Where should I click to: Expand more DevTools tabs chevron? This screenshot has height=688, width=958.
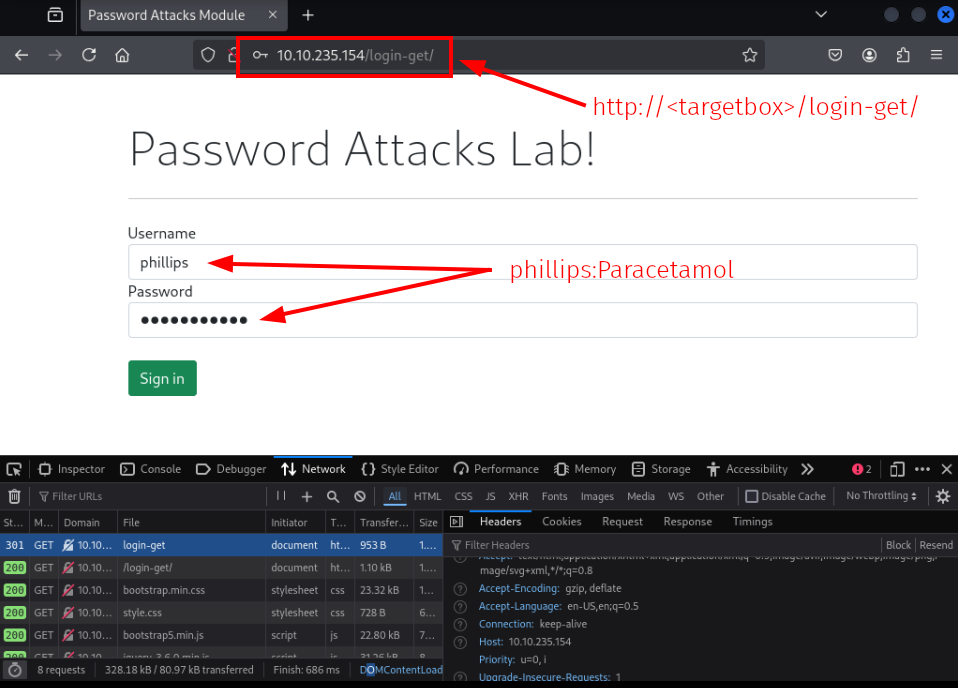click(x=807, y=469)
